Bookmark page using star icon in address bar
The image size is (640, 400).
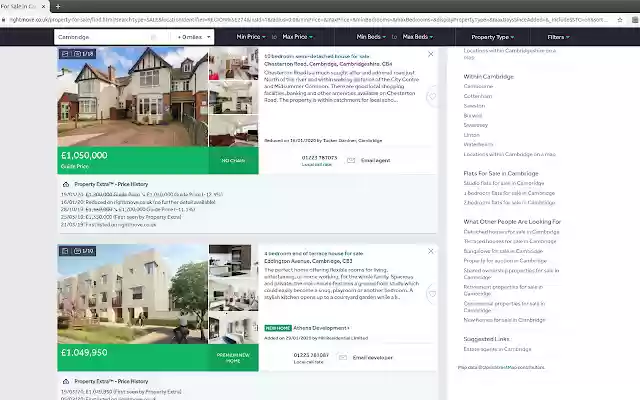620,20
